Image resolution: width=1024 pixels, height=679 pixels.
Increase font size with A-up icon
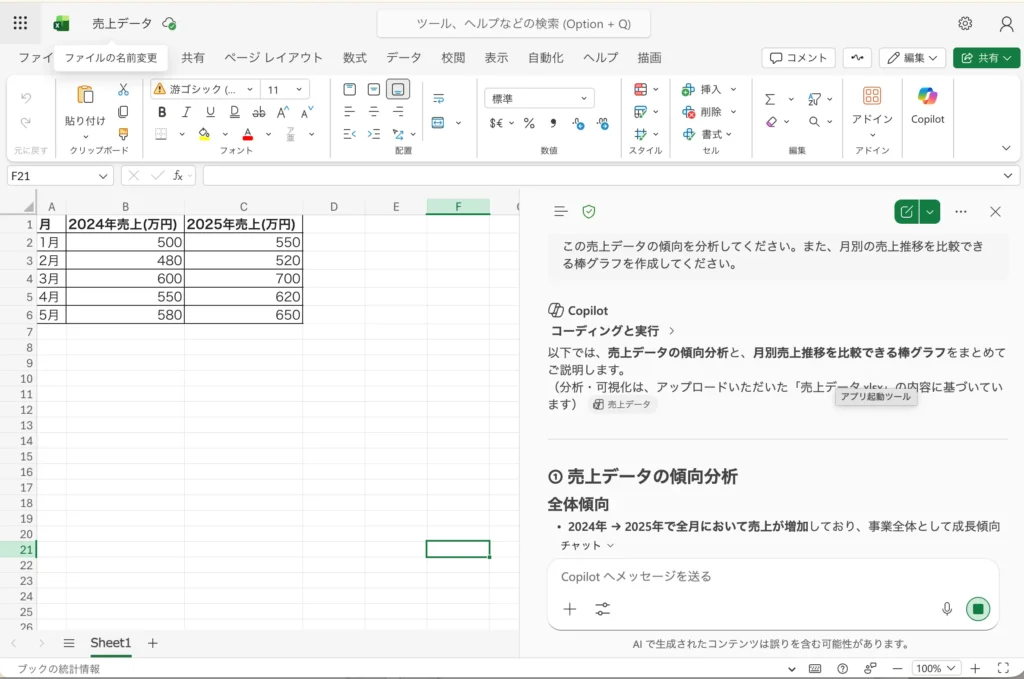(283, 112)
